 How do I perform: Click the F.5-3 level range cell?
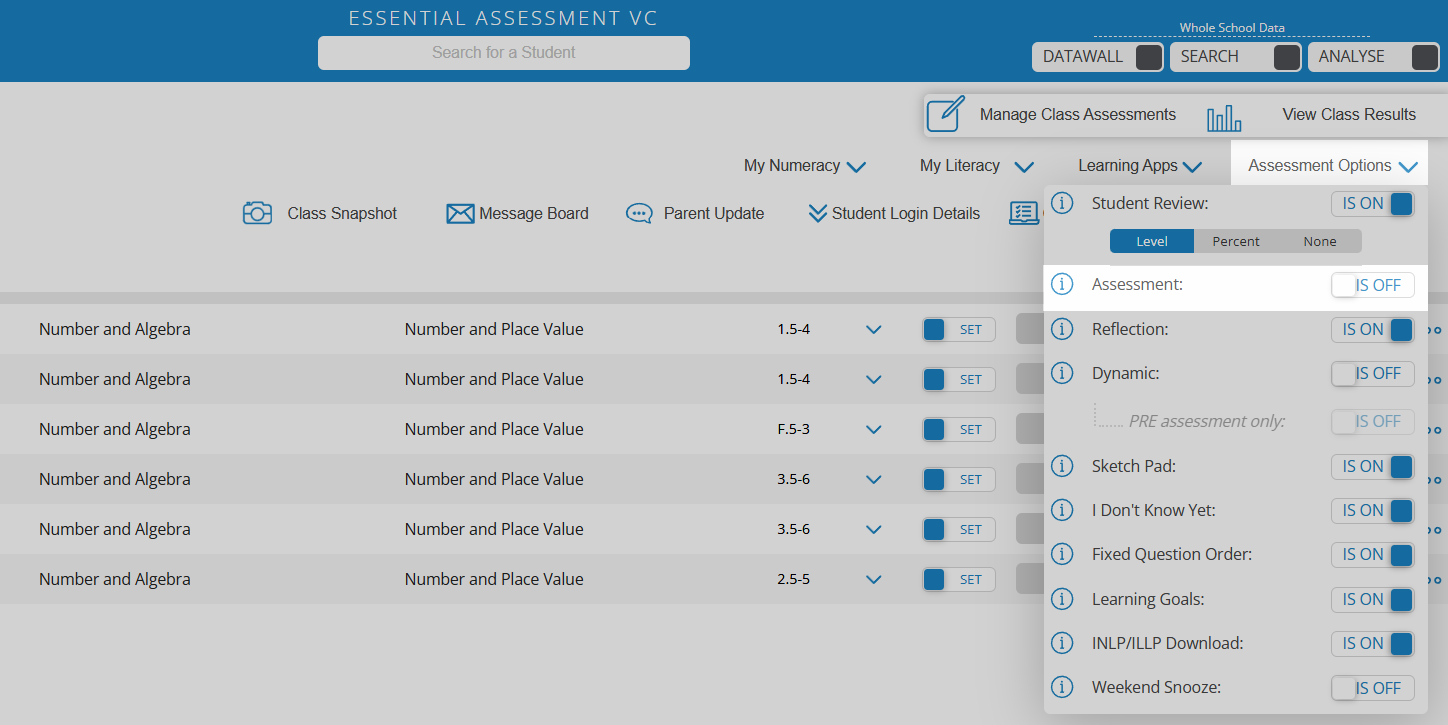point(793,429)
